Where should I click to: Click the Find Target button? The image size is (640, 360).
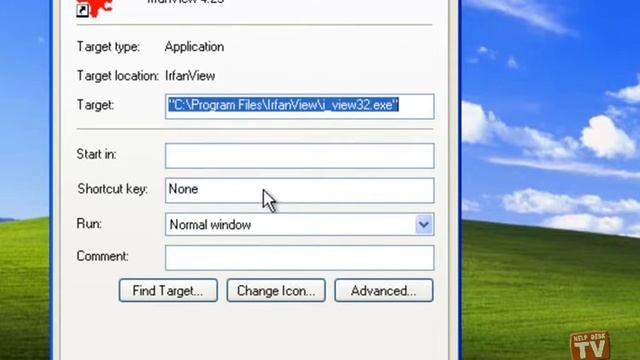168,291
